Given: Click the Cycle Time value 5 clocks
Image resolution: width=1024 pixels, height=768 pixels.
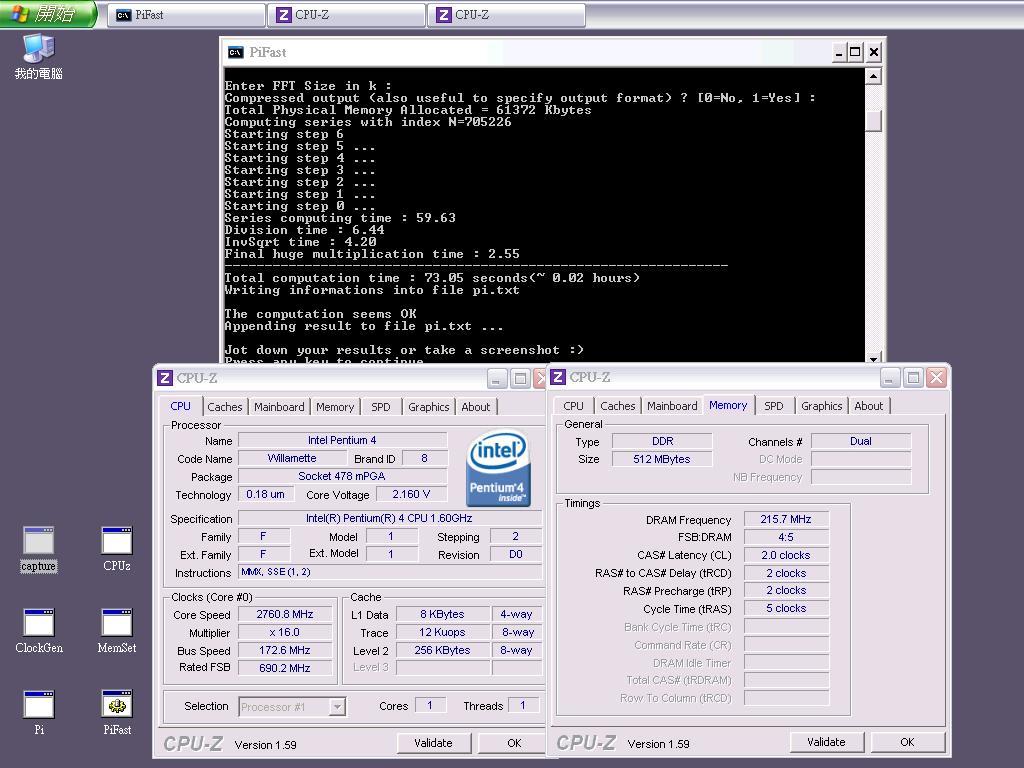Looking at the screenshot, I should pos(786,609).
